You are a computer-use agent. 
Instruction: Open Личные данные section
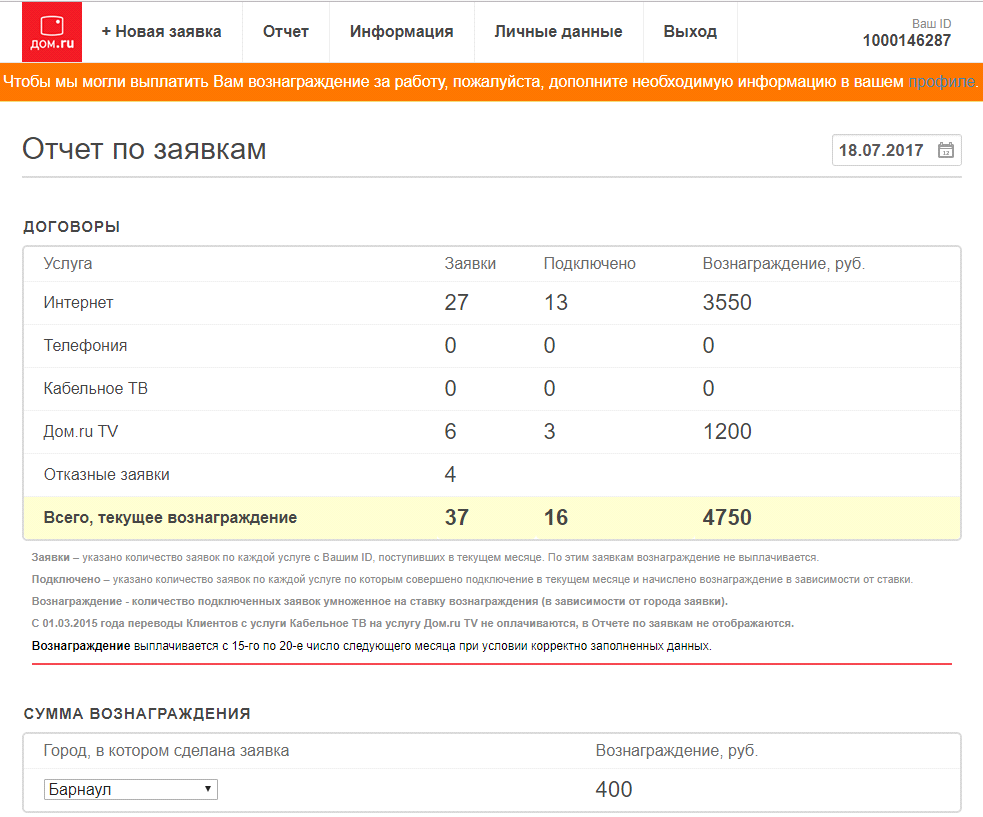click(x=559, y=32)
